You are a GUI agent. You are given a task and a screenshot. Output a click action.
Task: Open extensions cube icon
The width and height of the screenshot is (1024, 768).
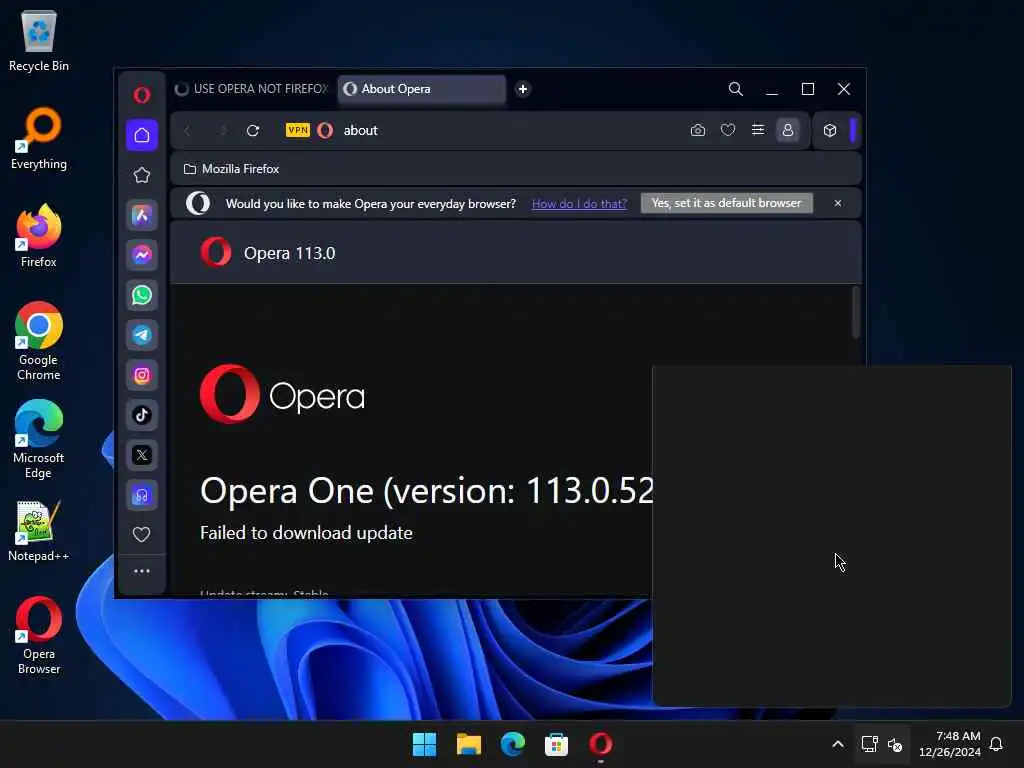tap(830, 130)
